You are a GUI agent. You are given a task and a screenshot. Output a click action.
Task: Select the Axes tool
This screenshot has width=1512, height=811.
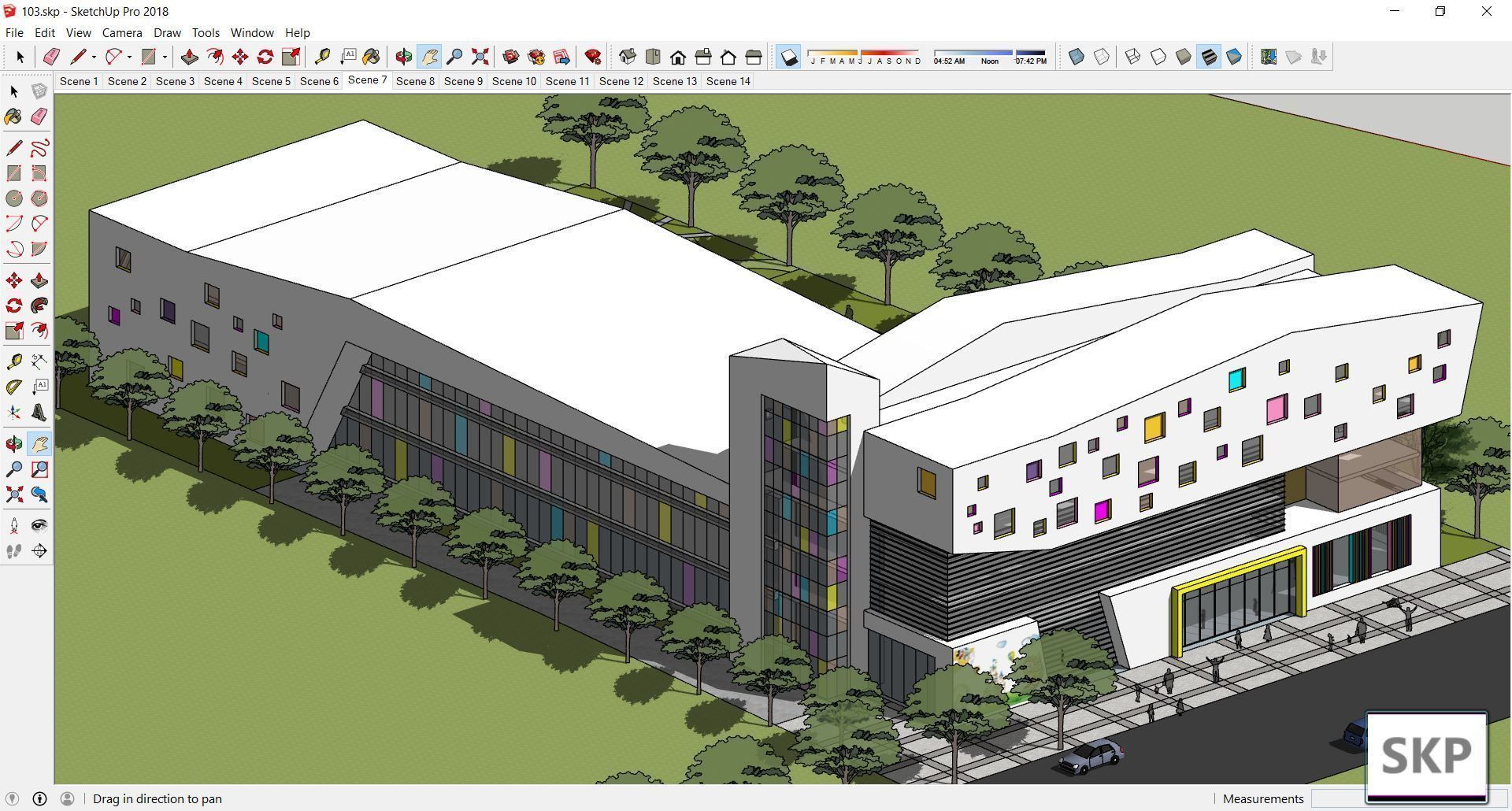(14, 413)
